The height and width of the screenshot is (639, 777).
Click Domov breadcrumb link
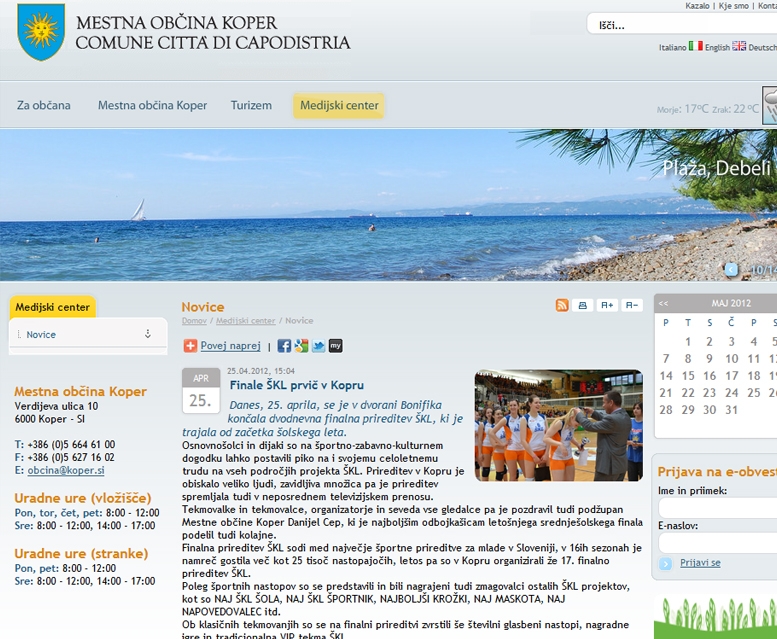[194, 321]
